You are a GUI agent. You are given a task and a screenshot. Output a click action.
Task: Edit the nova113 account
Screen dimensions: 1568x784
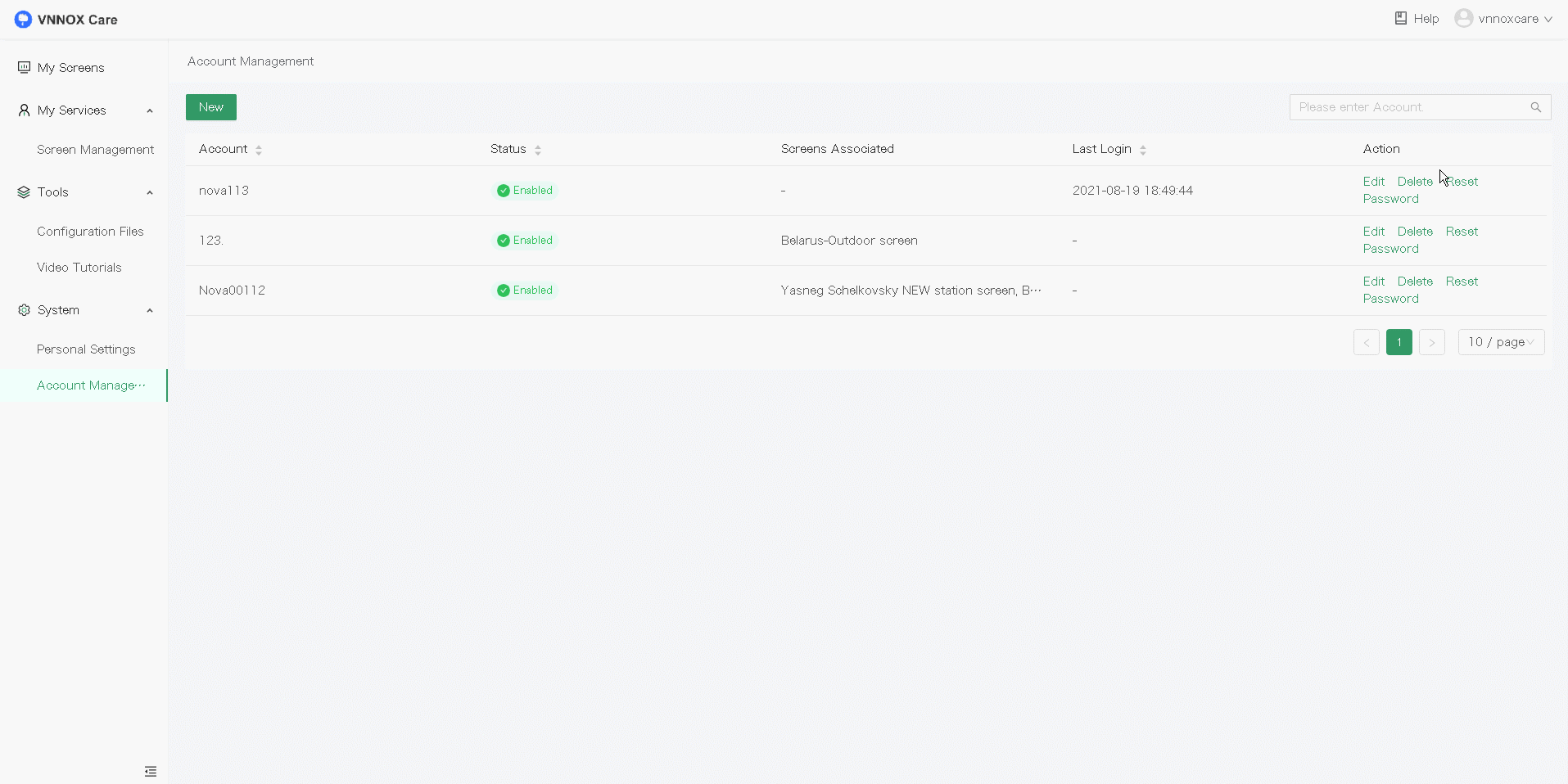point(1373,182)
